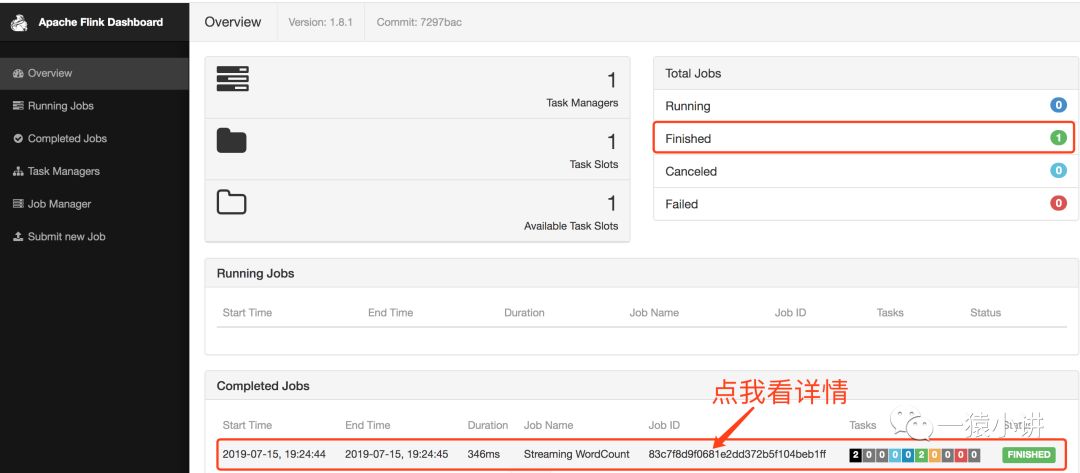Select Submit new Job in sidebar

(x=94, y=236)
